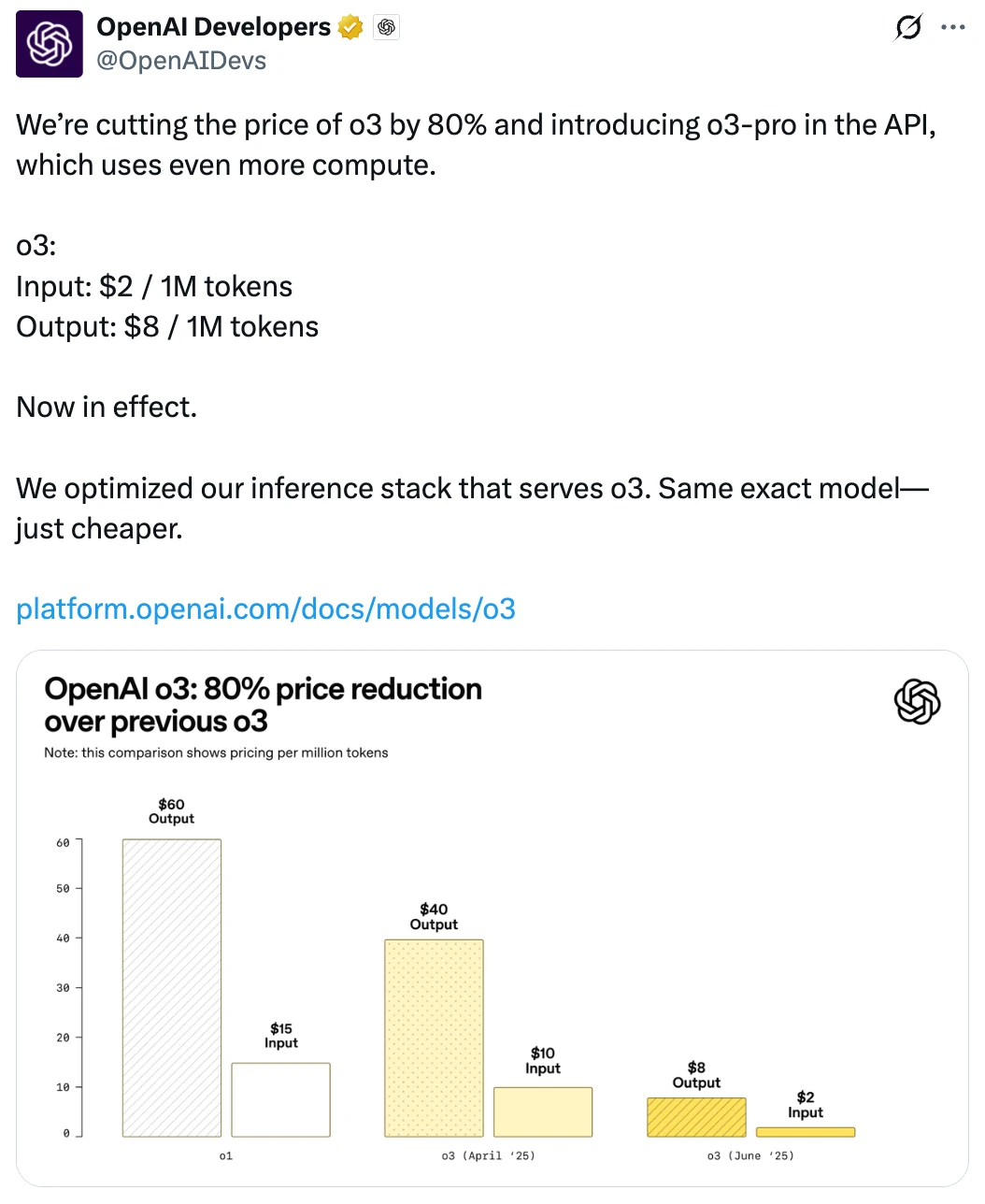985x1204 pixels.
Task: Click the chart title about 80% price reduction
Action: point(263,705)
